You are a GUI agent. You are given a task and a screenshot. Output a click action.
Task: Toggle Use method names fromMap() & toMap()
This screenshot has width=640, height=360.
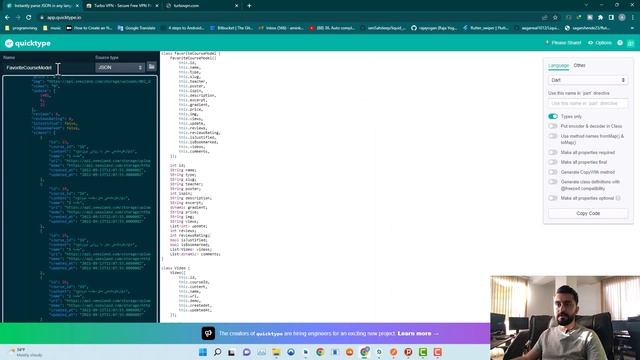click(553, 136)
